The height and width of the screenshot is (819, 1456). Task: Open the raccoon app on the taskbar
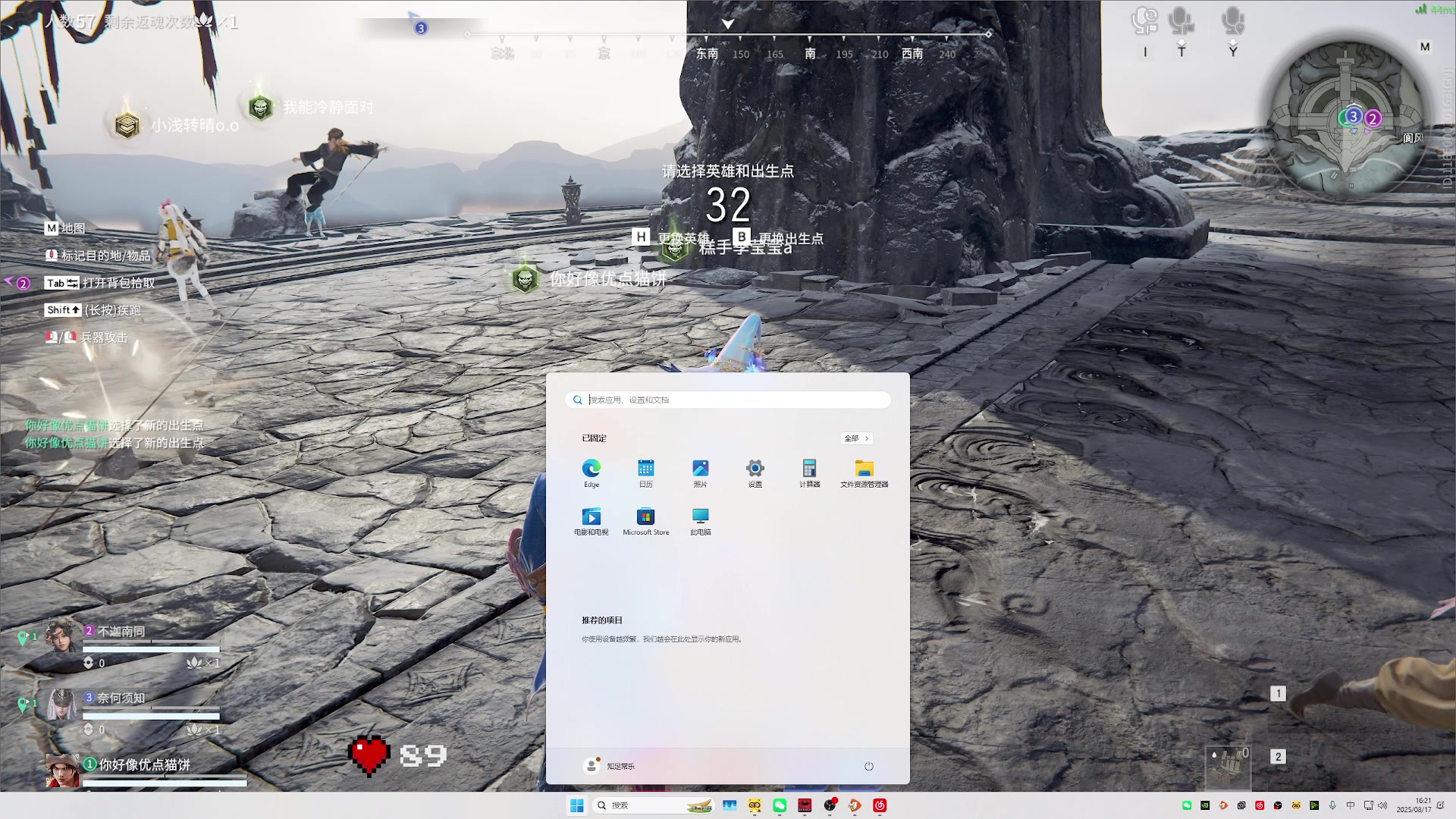pyautogui.click(x=755, y=805)
